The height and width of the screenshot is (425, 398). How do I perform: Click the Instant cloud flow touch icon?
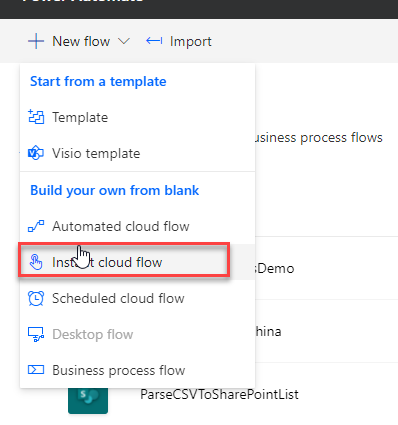pos(36,262)
